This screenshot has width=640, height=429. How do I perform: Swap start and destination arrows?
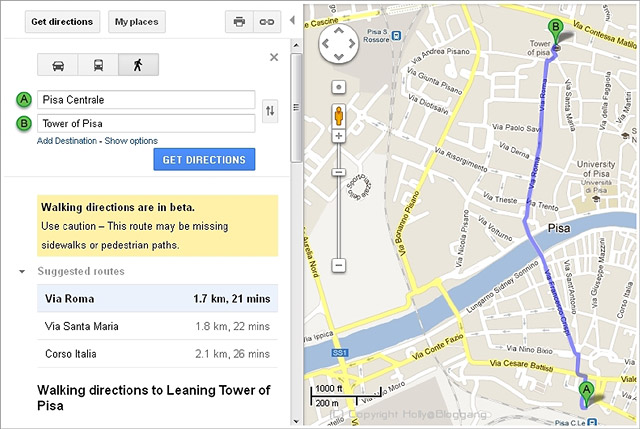(x=270, y=111)
